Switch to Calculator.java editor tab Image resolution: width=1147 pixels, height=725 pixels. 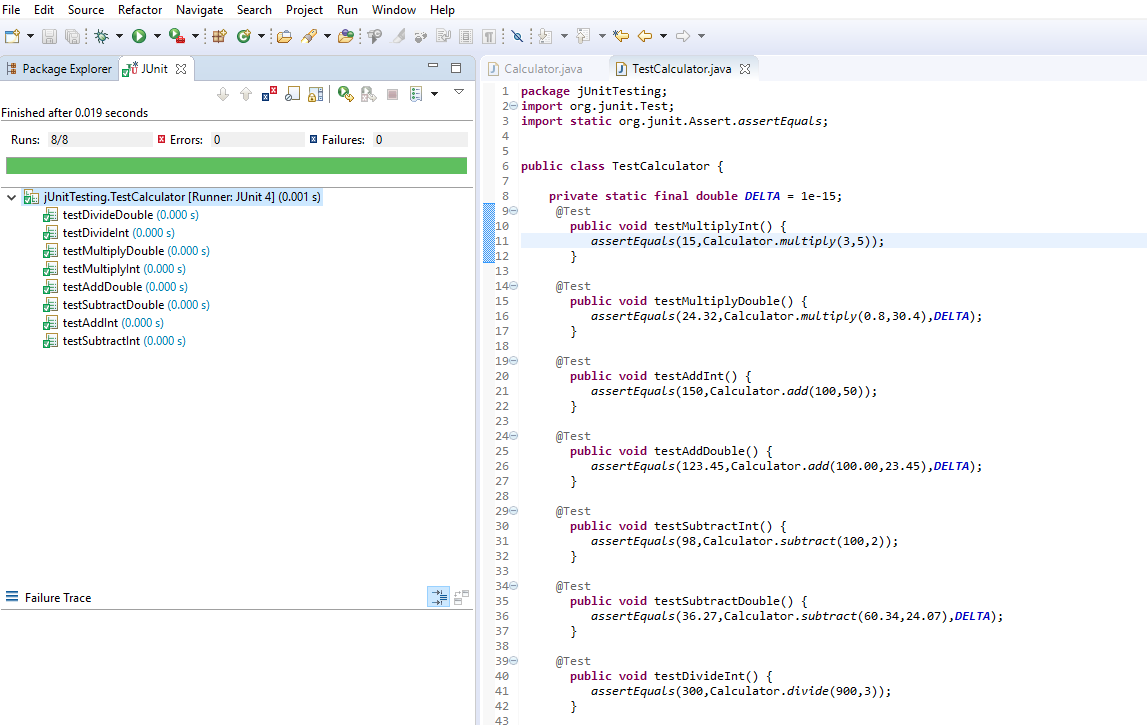[x=543, y=69]
